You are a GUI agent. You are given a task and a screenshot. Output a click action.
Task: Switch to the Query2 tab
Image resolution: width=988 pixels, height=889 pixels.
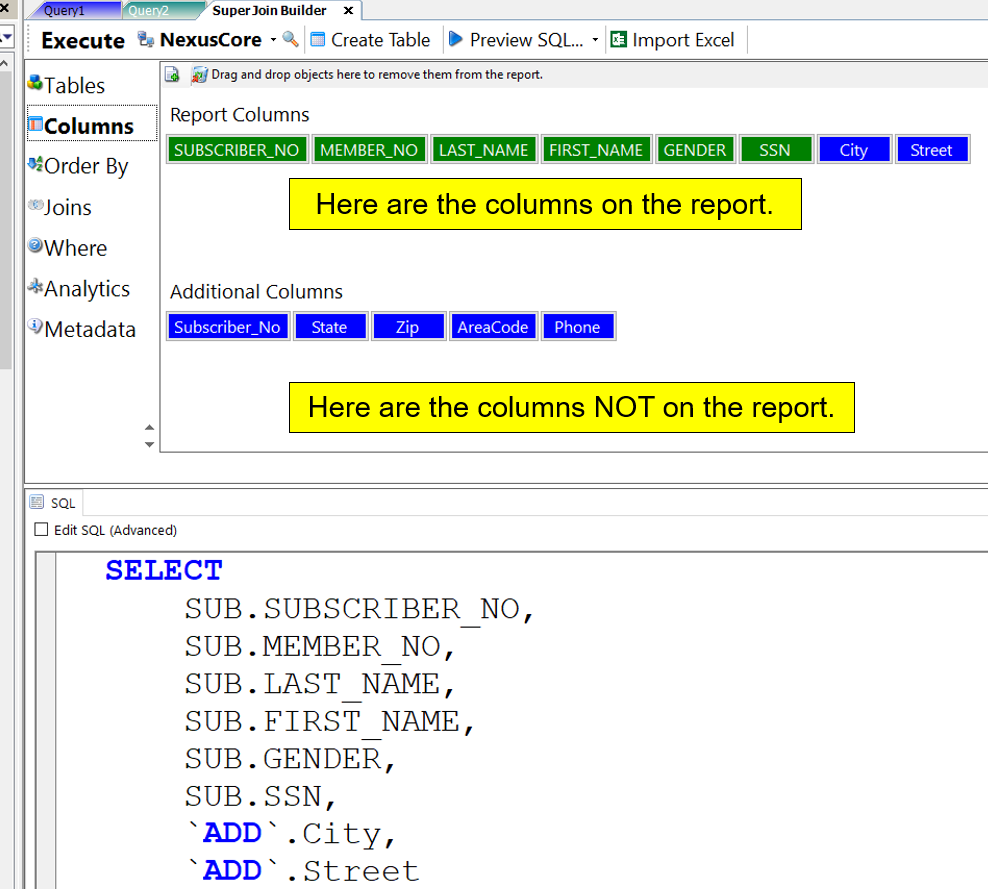[148, 11]
